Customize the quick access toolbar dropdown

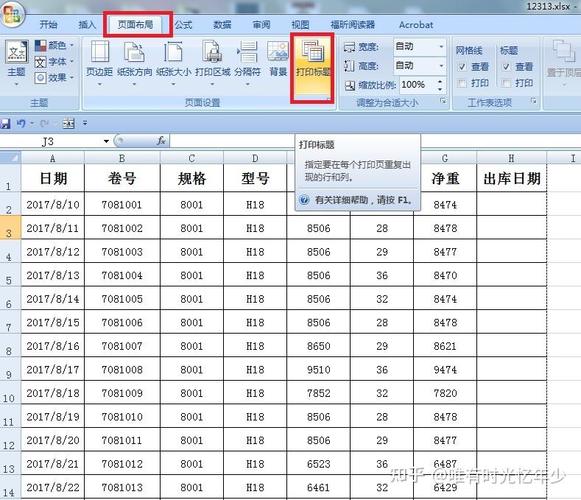[x=85, y=123]
